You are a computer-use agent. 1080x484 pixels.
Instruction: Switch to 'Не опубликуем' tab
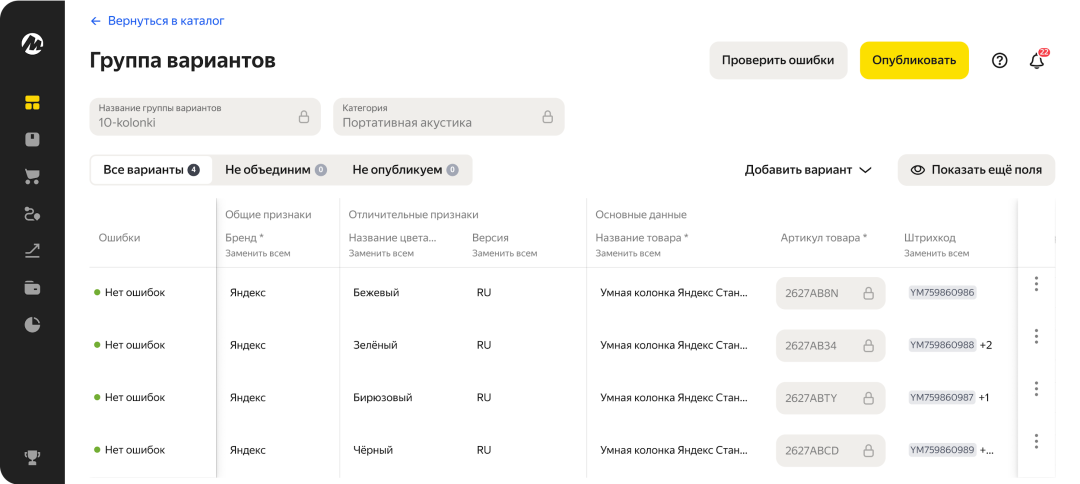pos(405,170)
